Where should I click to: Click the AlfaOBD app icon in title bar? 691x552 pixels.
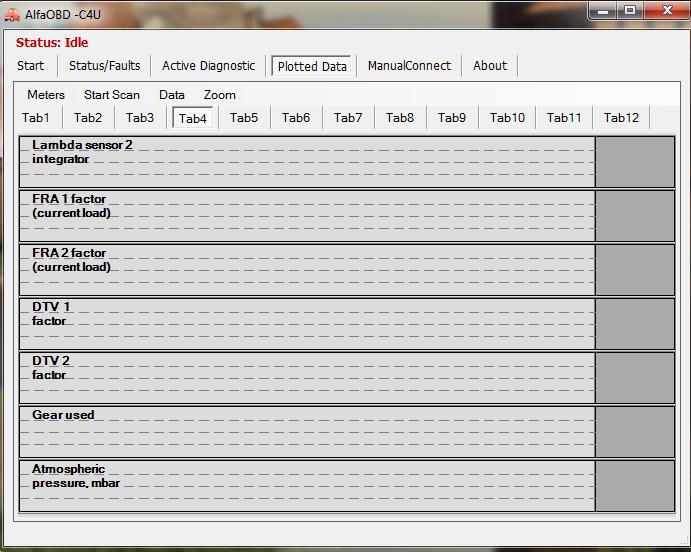12,15
